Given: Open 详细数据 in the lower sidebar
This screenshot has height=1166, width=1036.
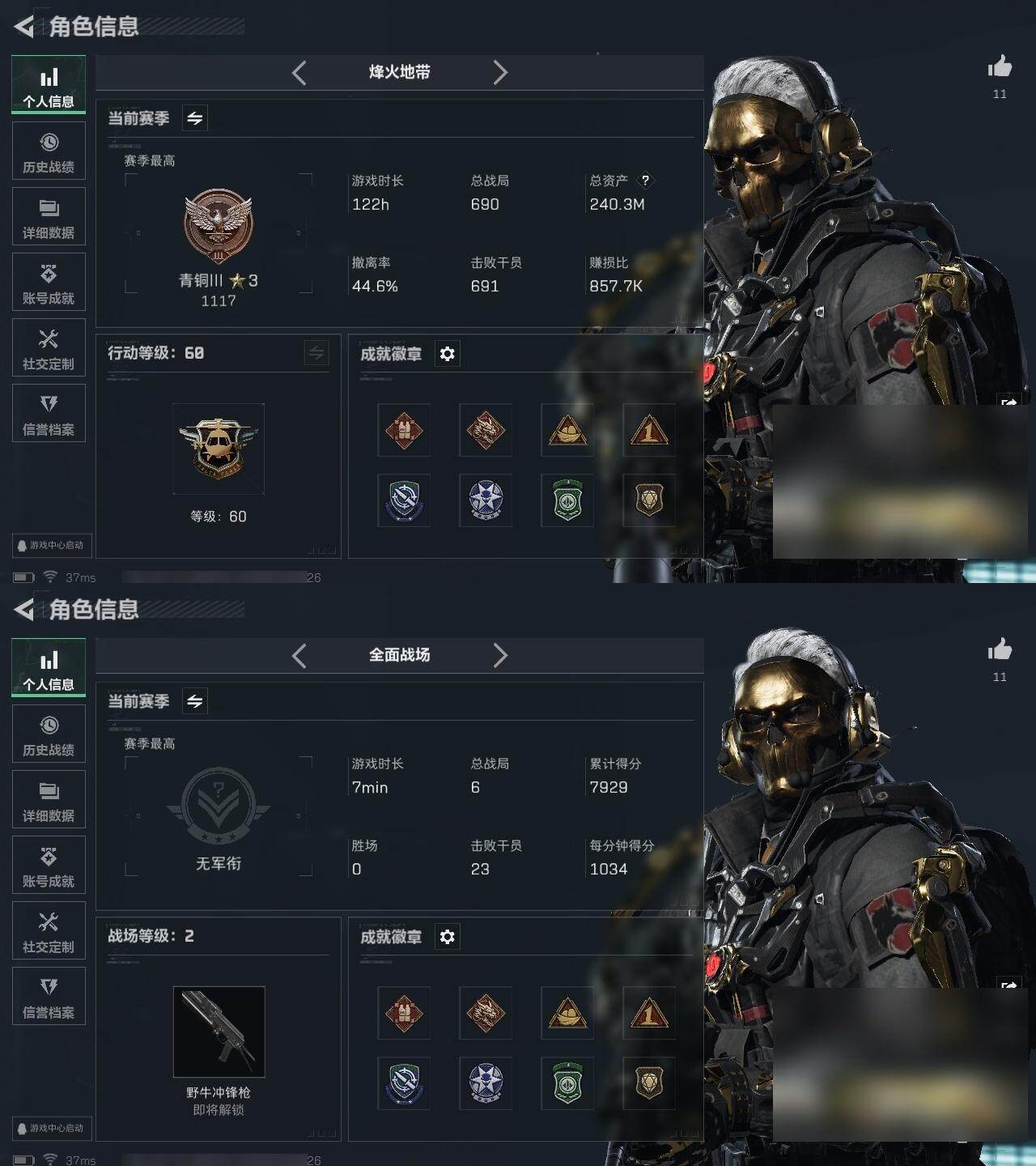Looking at the screenshot, I should [x=49, y=799].
